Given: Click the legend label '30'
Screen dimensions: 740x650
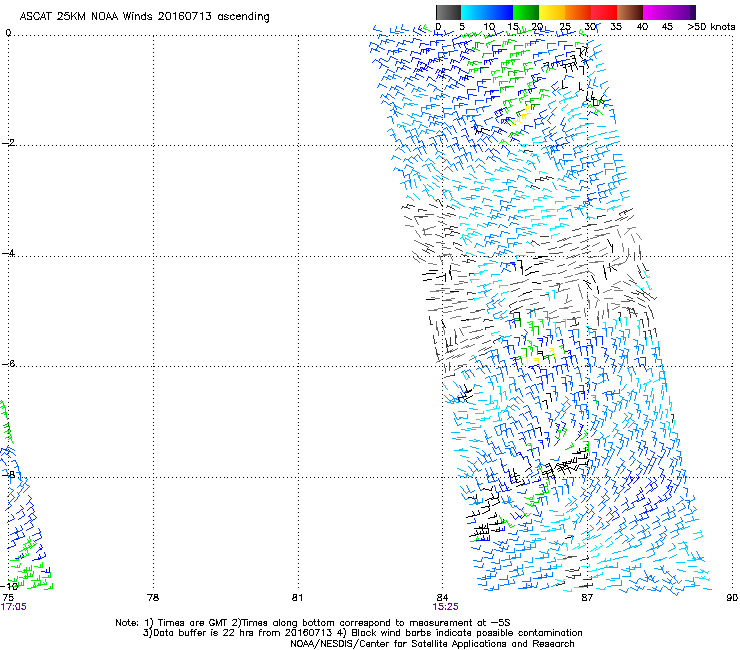Looking at the screenshot, I should [x=590, y=27].
